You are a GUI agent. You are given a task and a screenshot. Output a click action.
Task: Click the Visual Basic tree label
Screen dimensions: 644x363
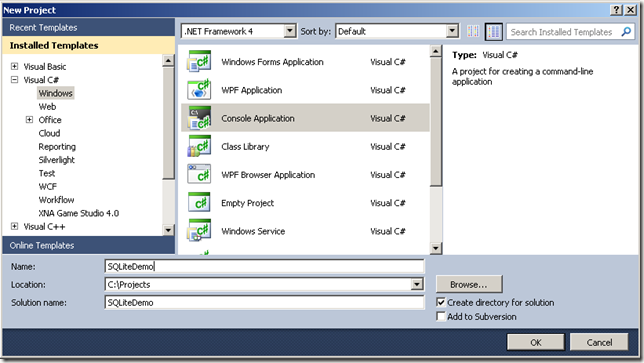pos(45,67)
